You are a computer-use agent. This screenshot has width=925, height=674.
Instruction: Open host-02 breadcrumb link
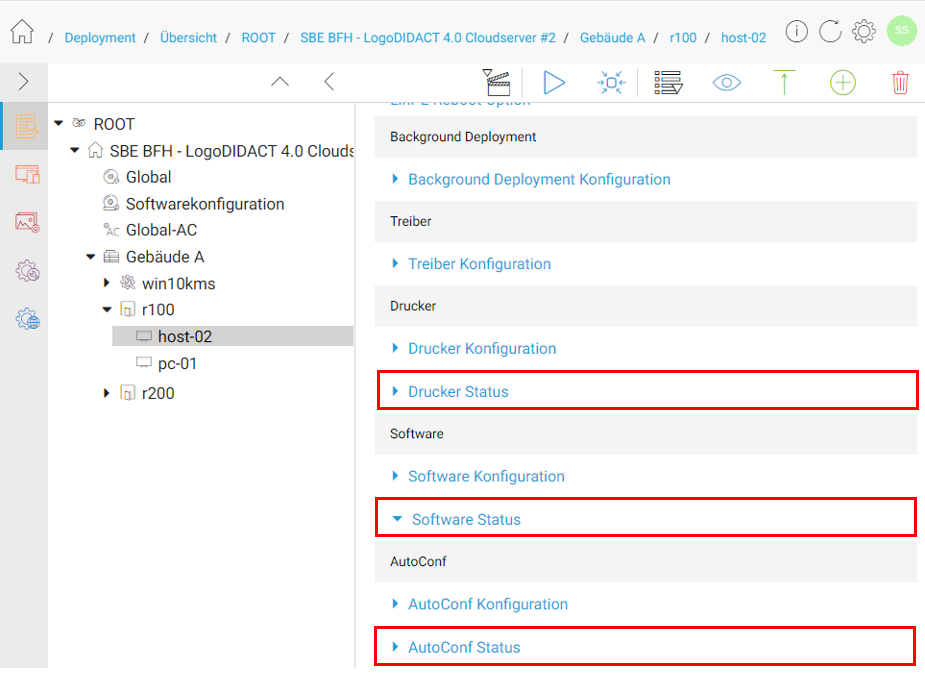[x=743, y=38]
